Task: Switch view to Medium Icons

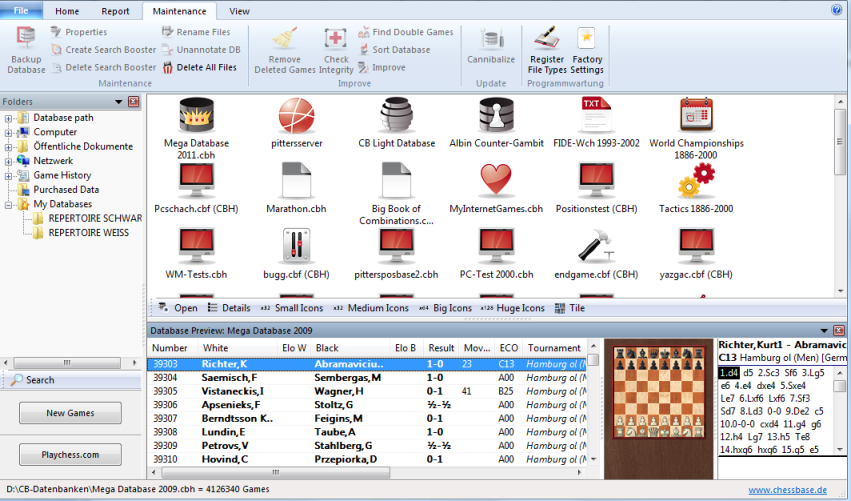Action: coord(371,308)
